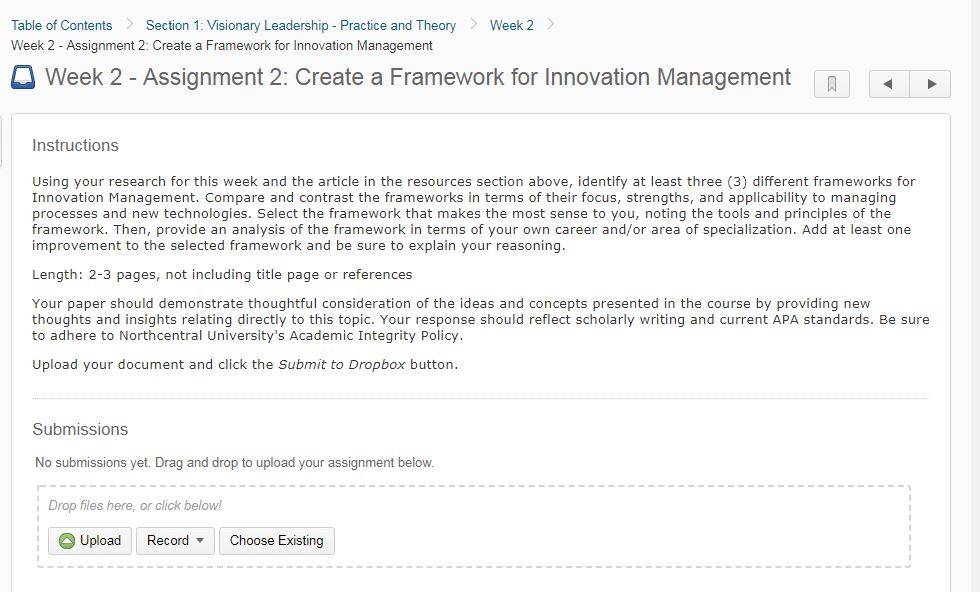Click chevron after Table of Contents

pos(129,24)
